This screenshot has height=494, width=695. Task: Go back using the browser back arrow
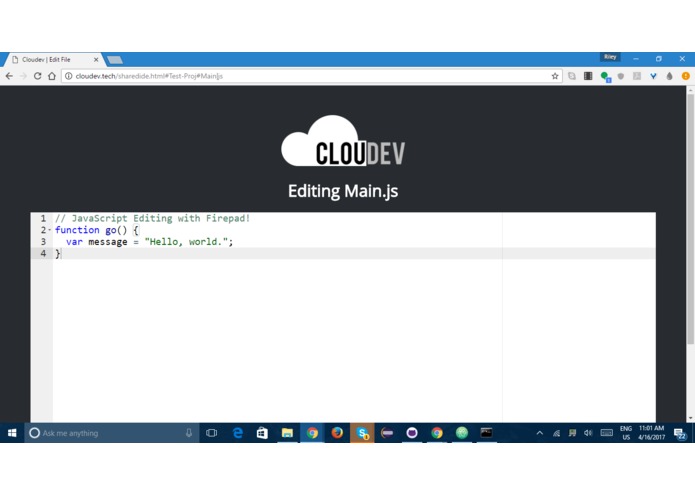click(x=9, y=76)
